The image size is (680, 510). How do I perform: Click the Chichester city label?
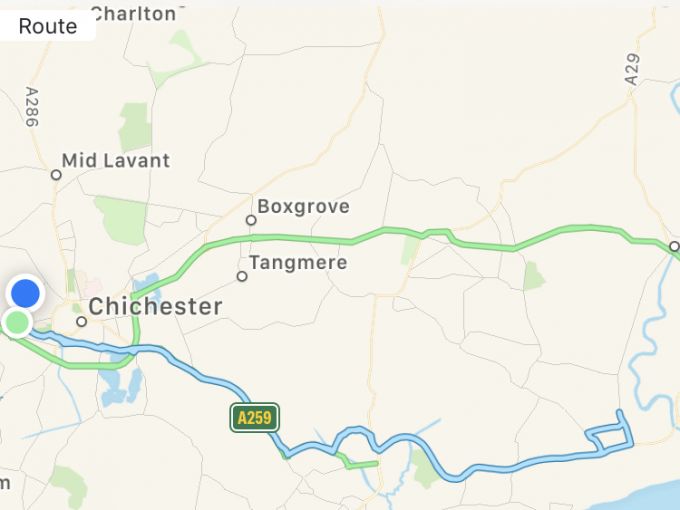155,306
